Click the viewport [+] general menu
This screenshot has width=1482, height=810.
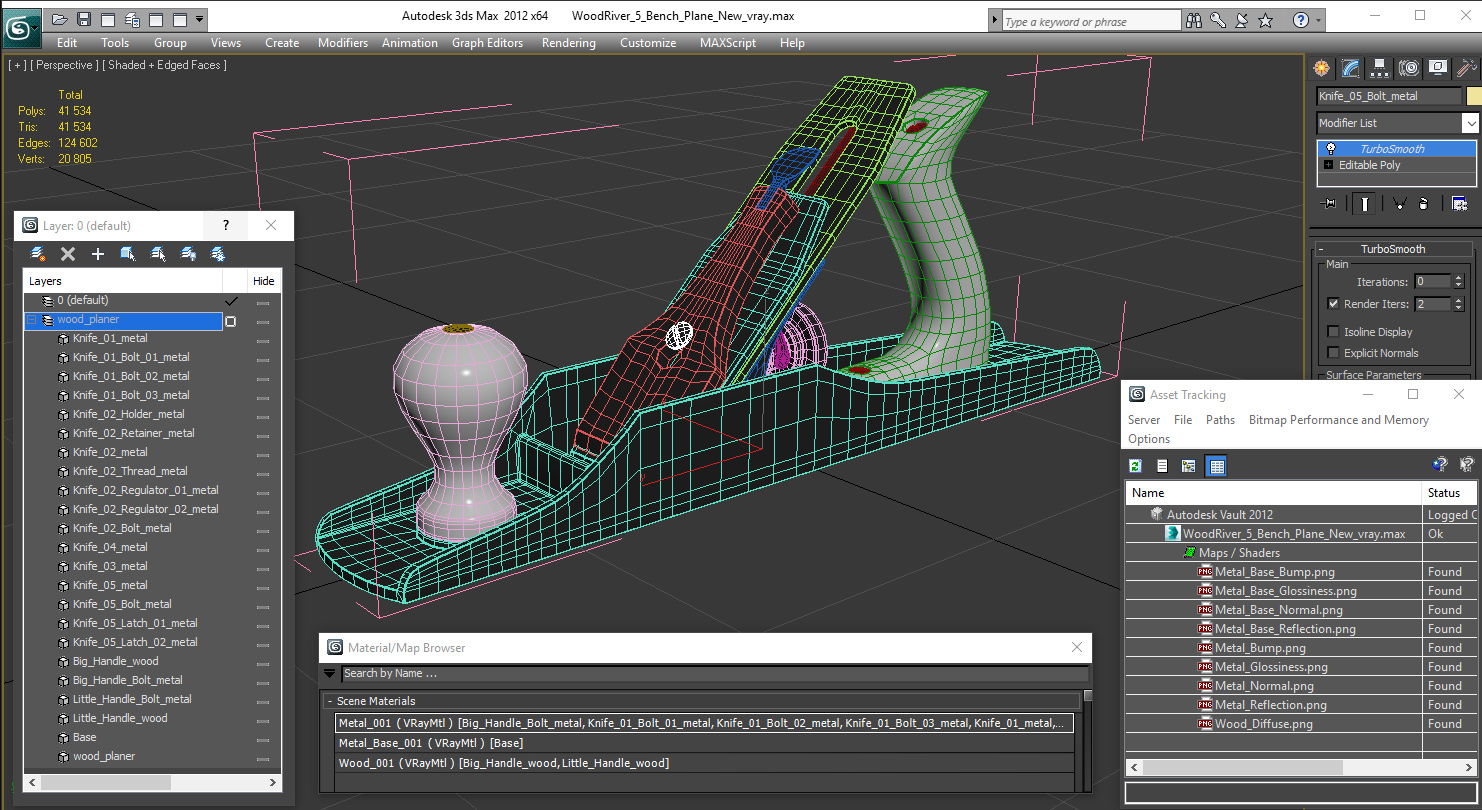17,65
